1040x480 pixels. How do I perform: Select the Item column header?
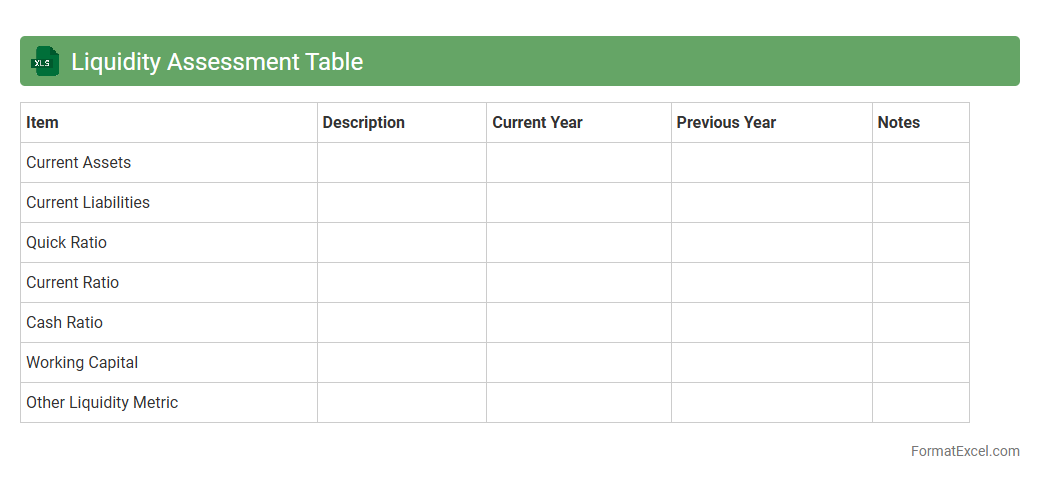pos(43,122)
